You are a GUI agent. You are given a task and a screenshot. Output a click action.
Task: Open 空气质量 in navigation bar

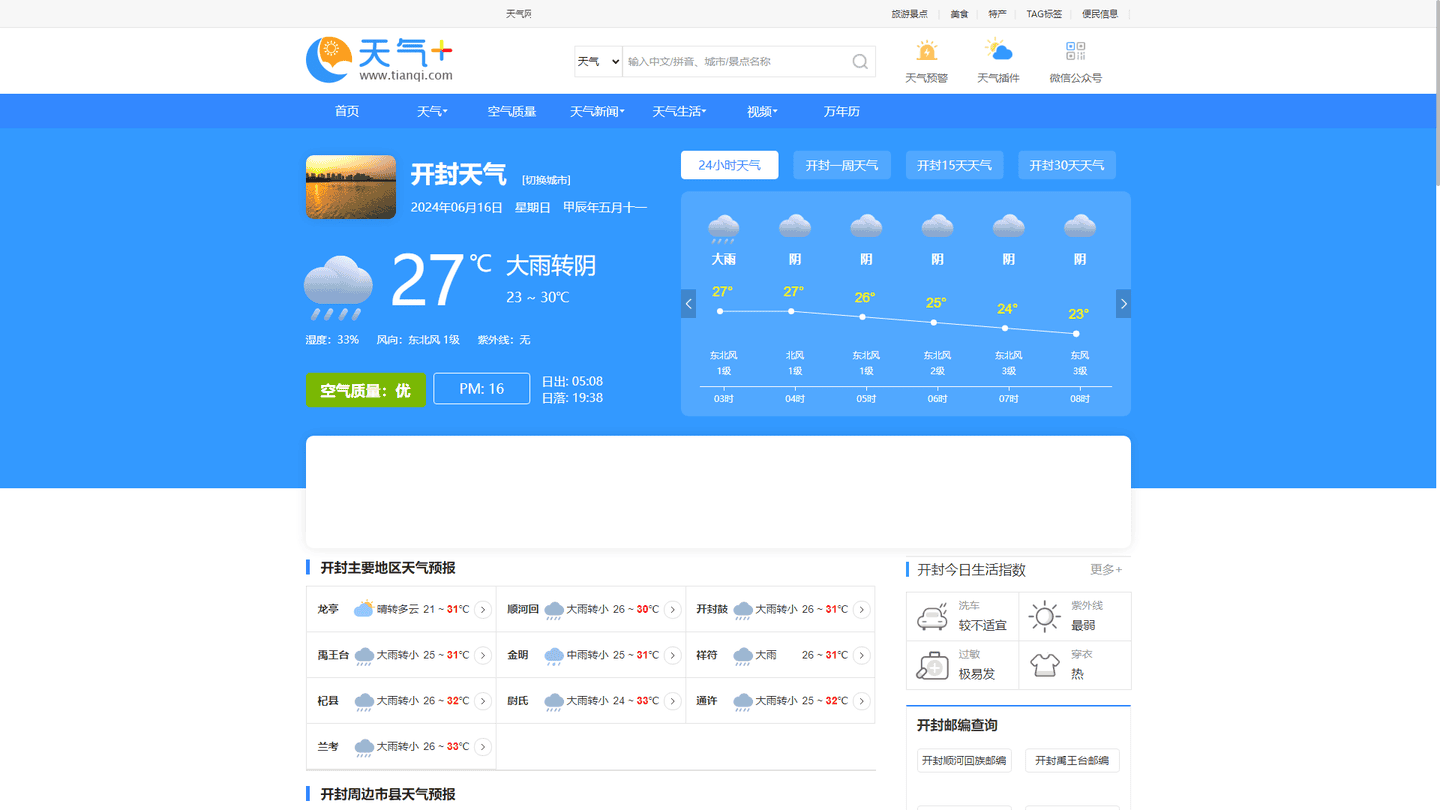click(512, 111)
